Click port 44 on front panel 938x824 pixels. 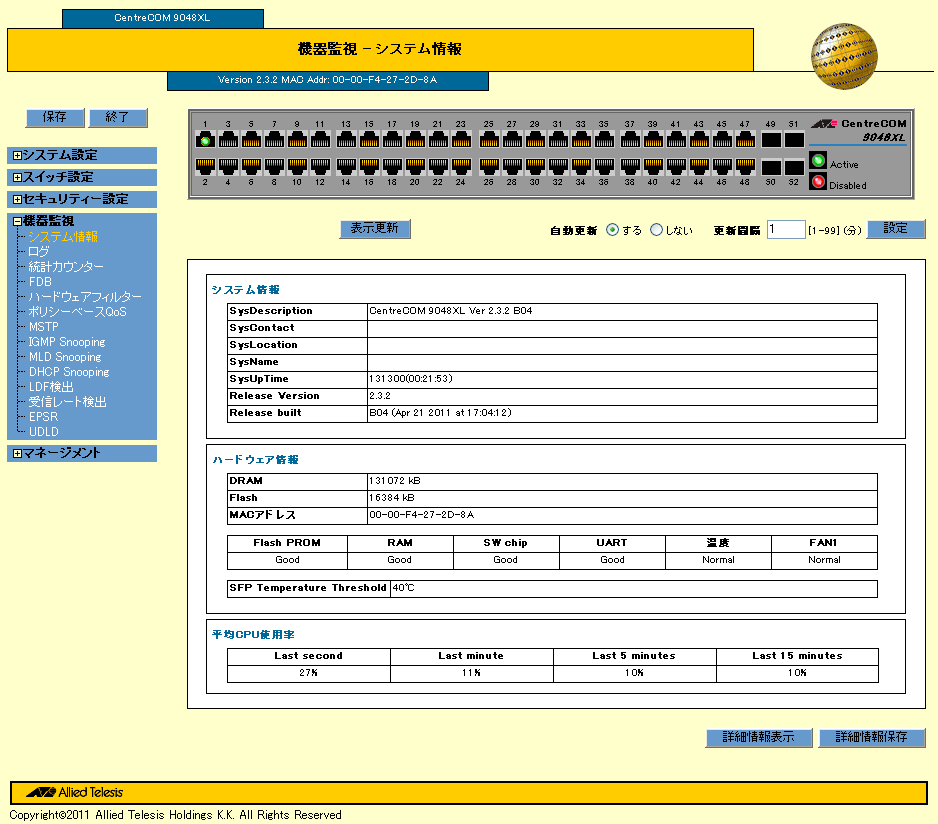698,166
